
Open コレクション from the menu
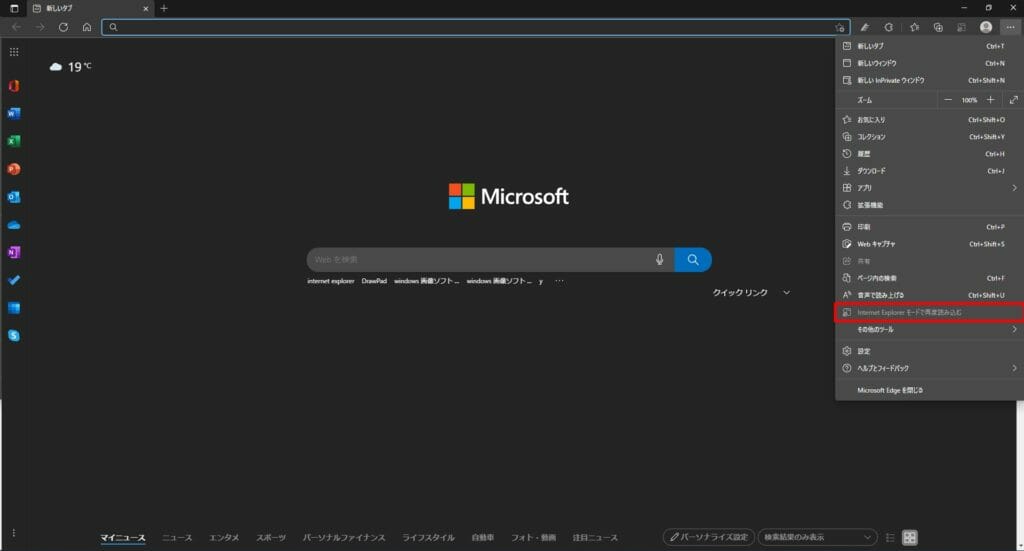click(x=929, y=137)
